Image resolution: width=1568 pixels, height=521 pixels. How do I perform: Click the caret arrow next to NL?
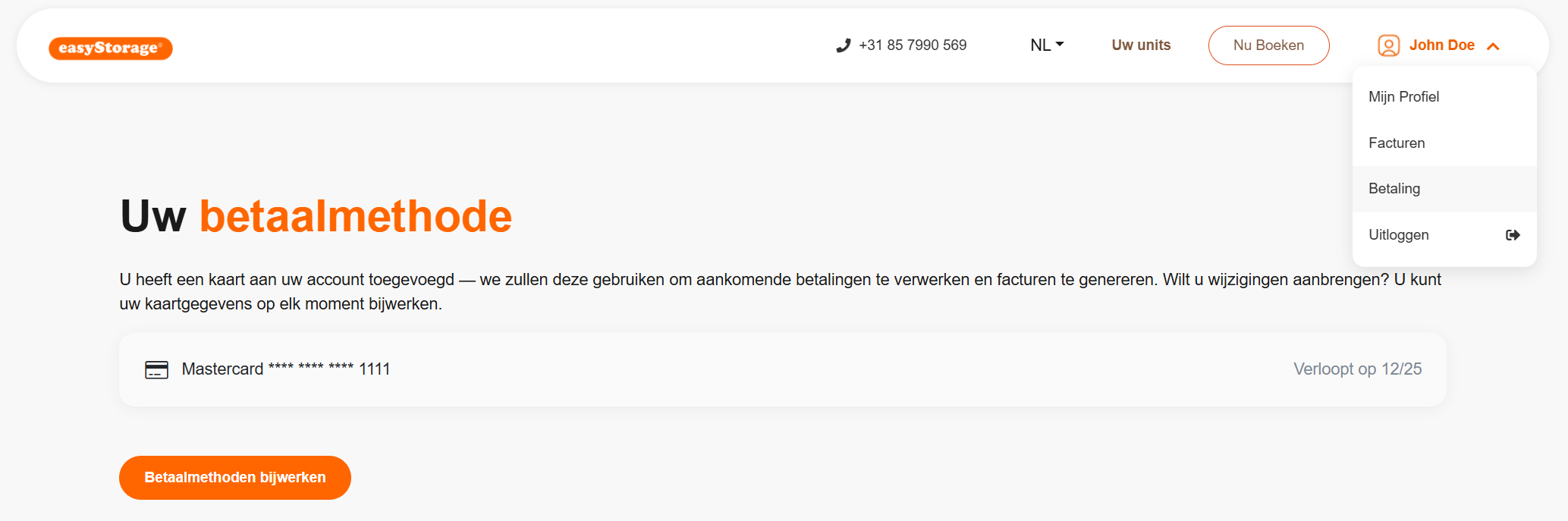pyautogui.click(x=1060, y=45)
